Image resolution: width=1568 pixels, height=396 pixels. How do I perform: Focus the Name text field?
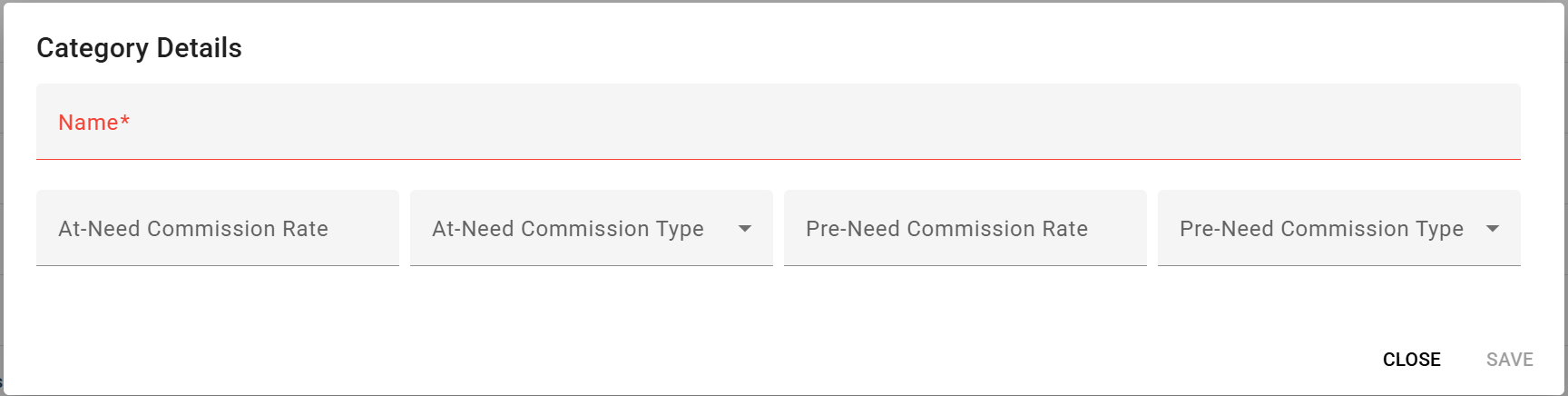tap(778, 123)
